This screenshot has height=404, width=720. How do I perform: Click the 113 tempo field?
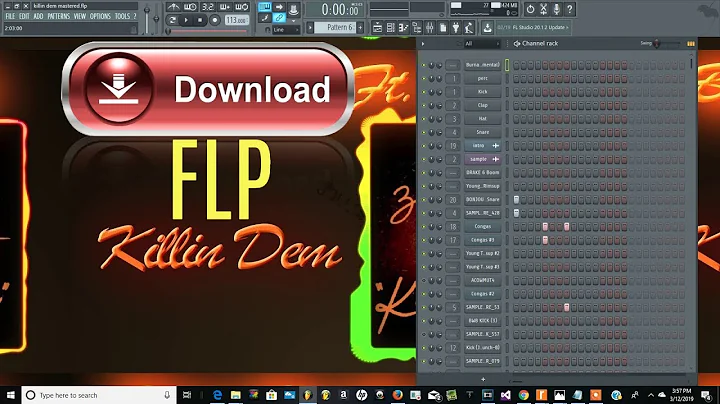coord(236,20)
